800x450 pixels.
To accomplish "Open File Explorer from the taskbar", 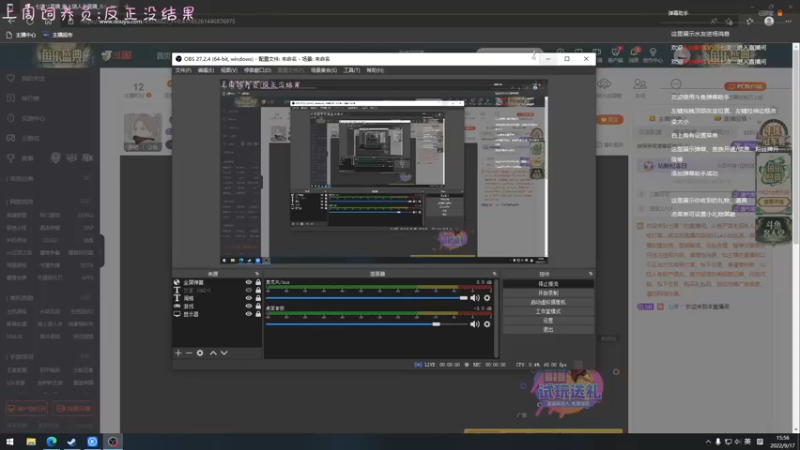I will pyautogui.click(x=31, y=441).
